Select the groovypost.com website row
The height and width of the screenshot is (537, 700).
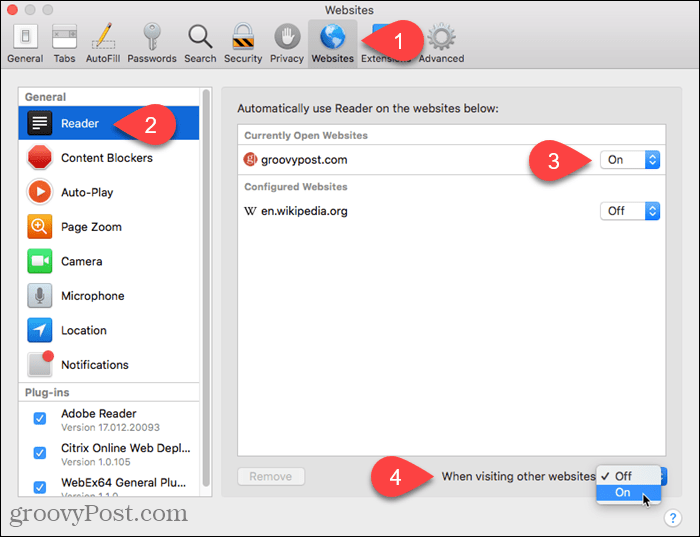pyautogui.click(x=451, y=160)
